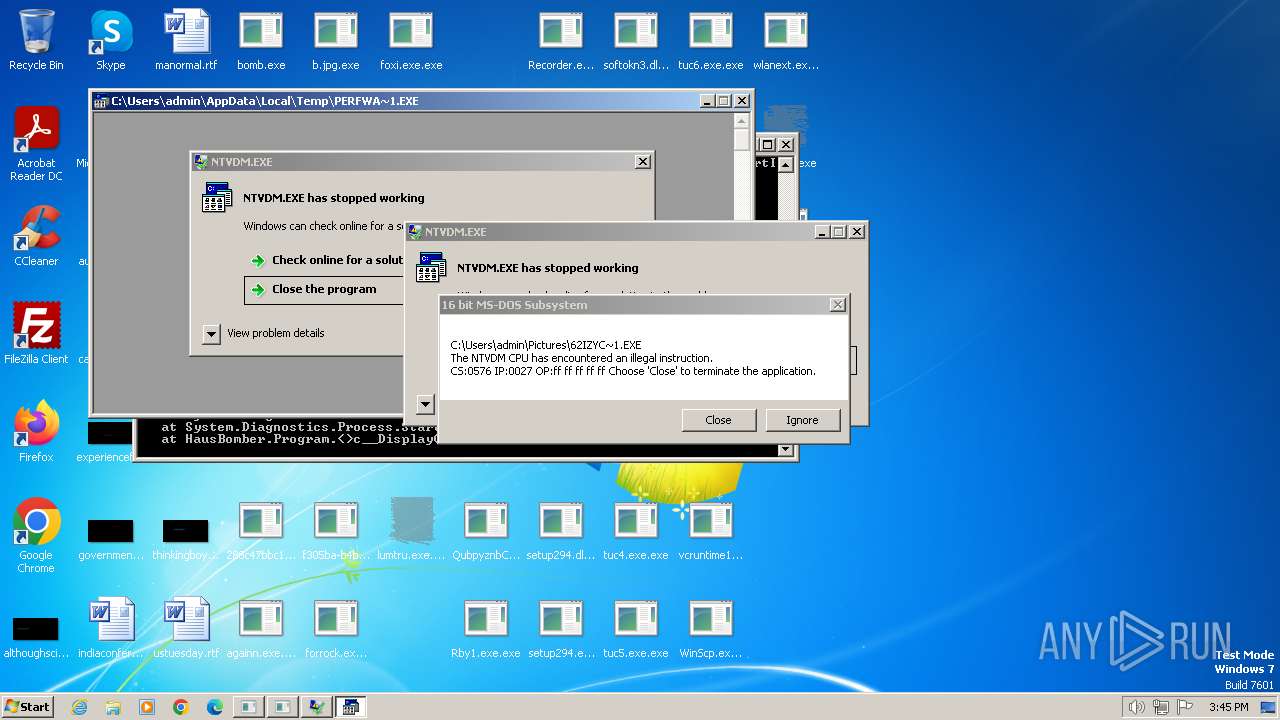Image resolution: width=1280 pixels, height=720 pixels.
Task: Select the wlanext.ex... desktop file
Action: 786,40
